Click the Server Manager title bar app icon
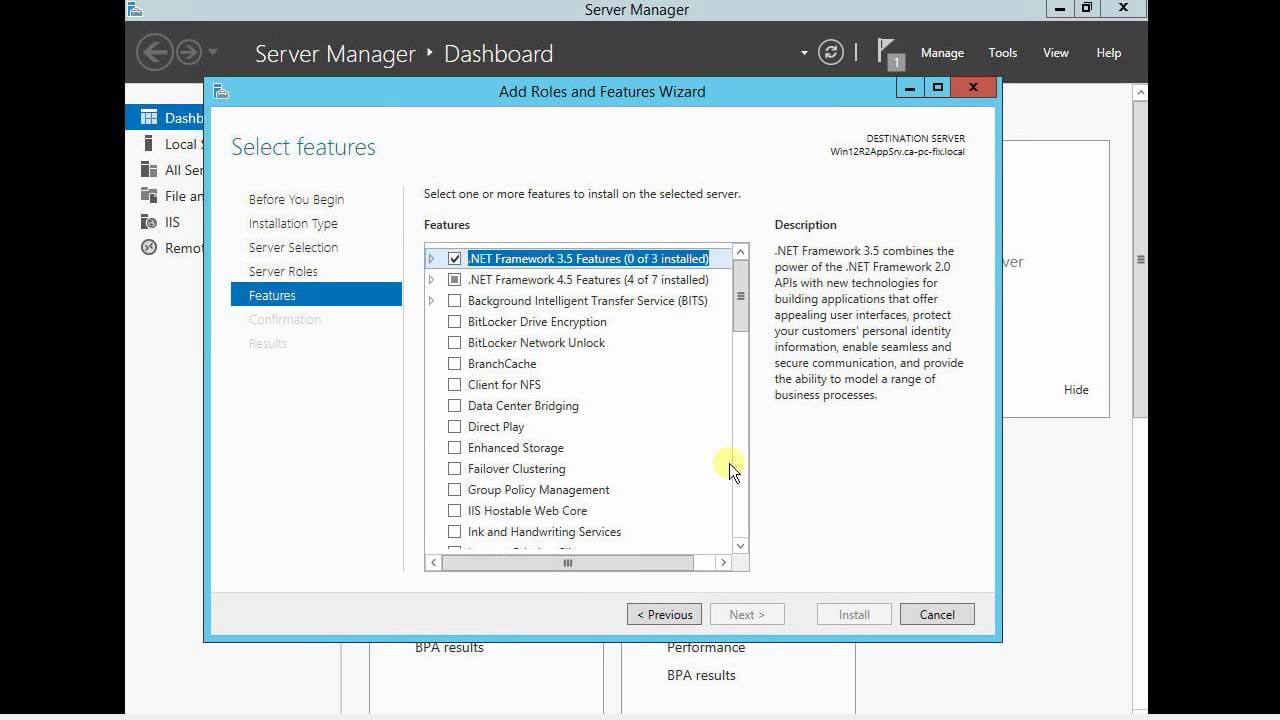This screenshot has height=720, width=1280. tap(135, 10)
